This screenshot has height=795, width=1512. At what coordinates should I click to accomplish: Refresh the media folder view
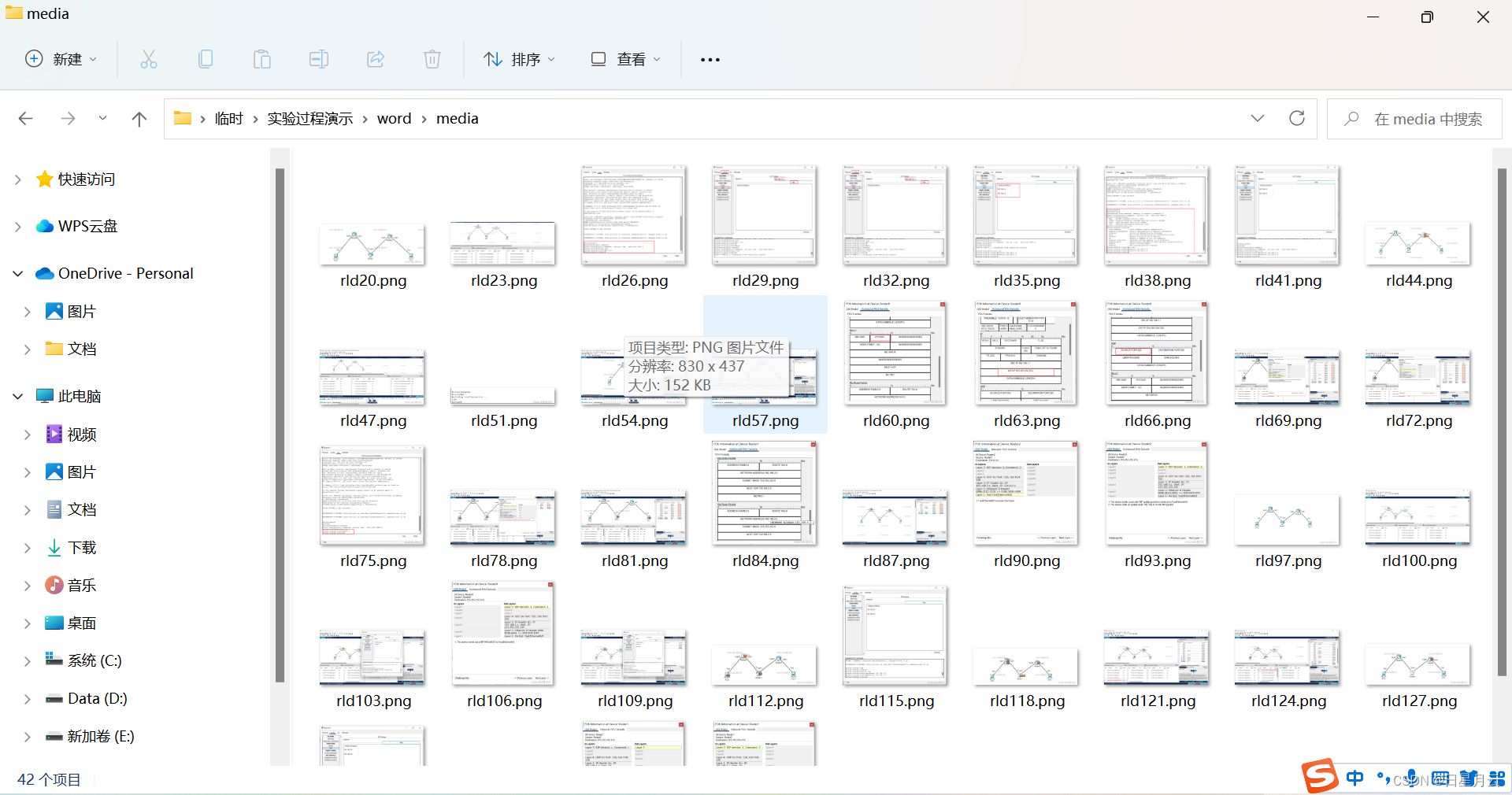pyautogui.click(x=1297, y=118)
